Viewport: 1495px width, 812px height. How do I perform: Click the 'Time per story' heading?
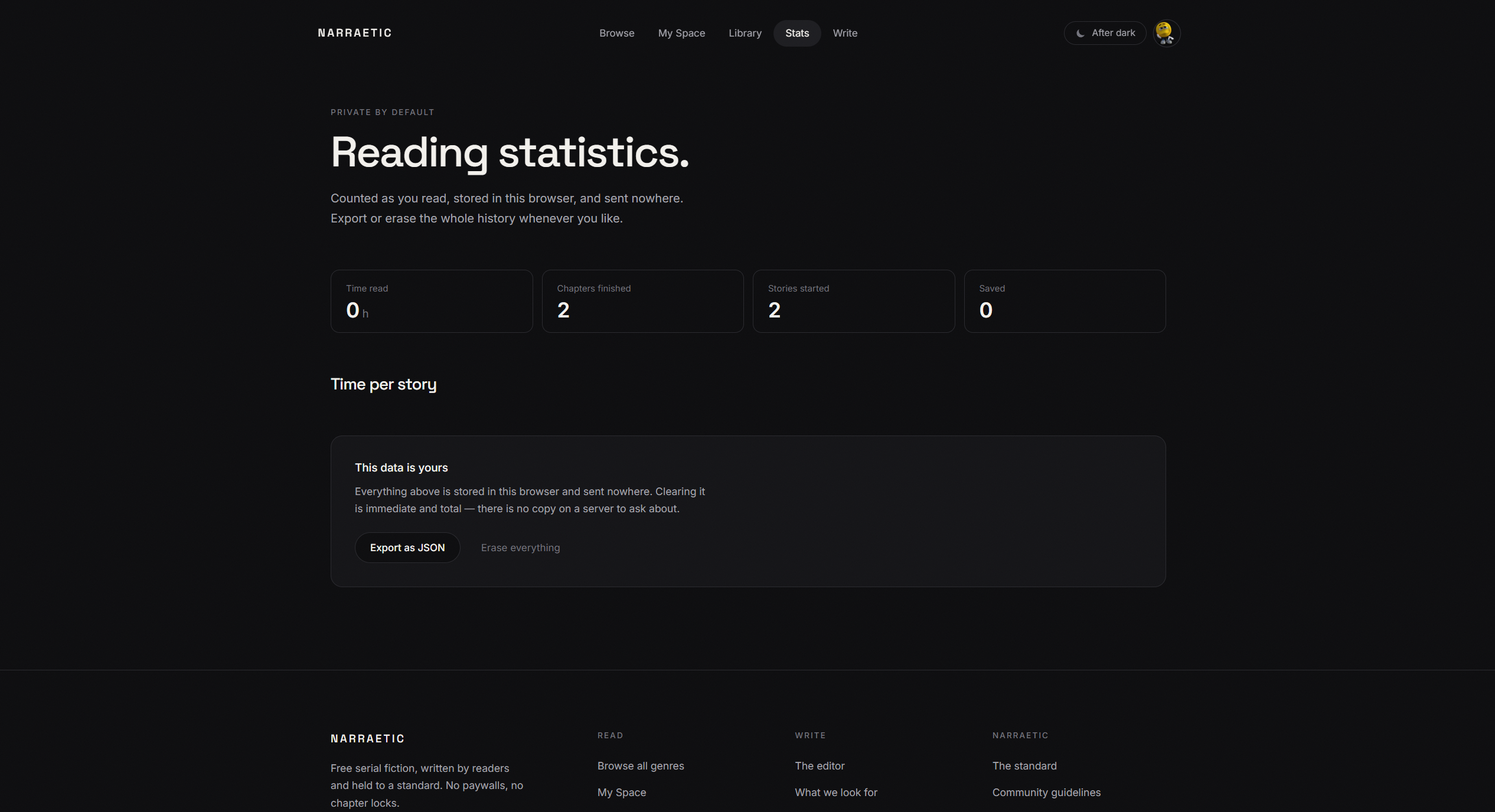tap(384, 385)
